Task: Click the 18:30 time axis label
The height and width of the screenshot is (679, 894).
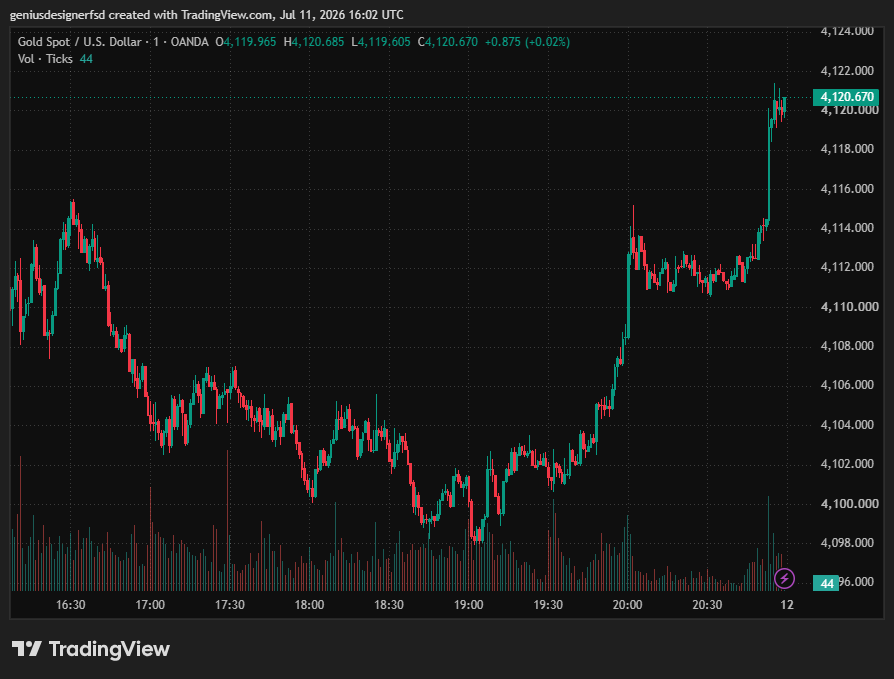Action: [x=389, y=605]
